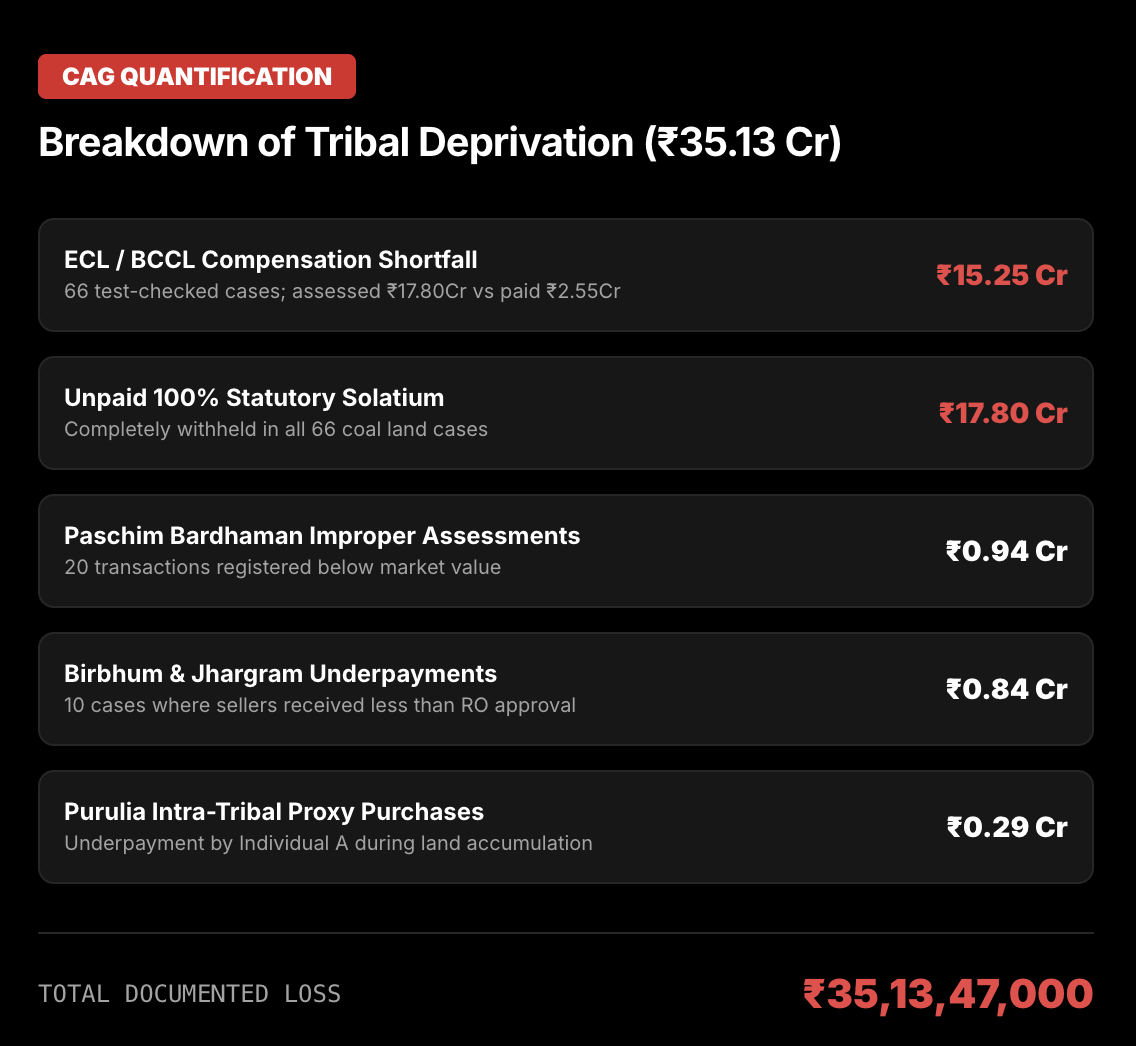This screenshot has height=1046, width=1136.
Task: Click the ₹0.94 Cr value
Action: click(x=1006, y=551)
